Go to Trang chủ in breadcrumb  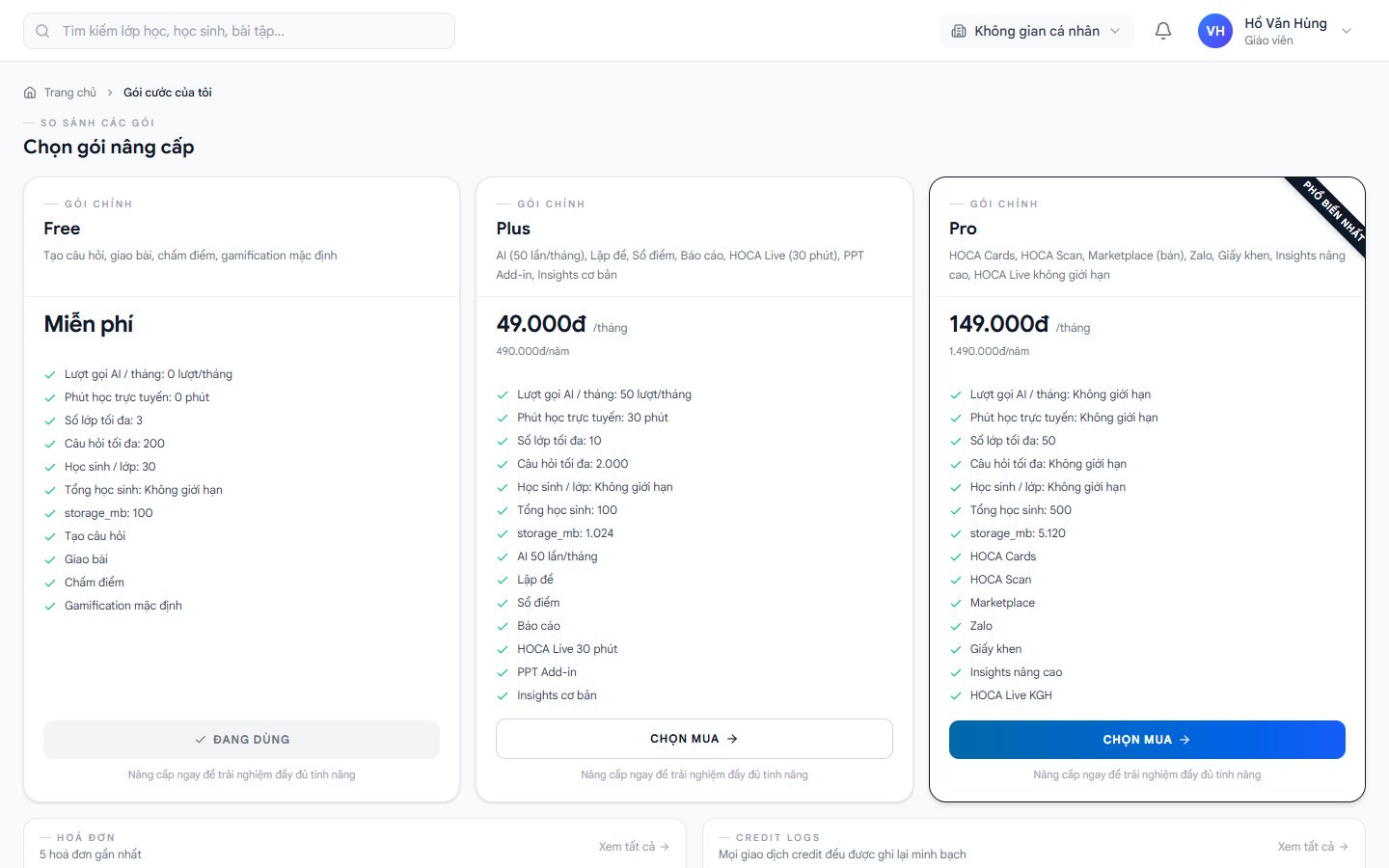point(70,93)
